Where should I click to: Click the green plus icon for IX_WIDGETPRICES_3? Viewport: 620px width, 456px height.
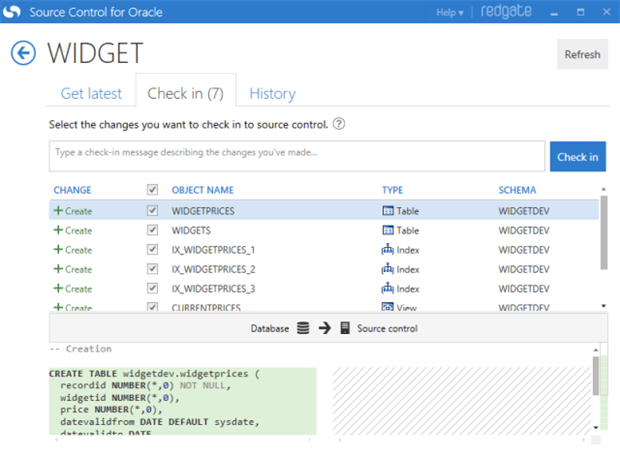58,288
